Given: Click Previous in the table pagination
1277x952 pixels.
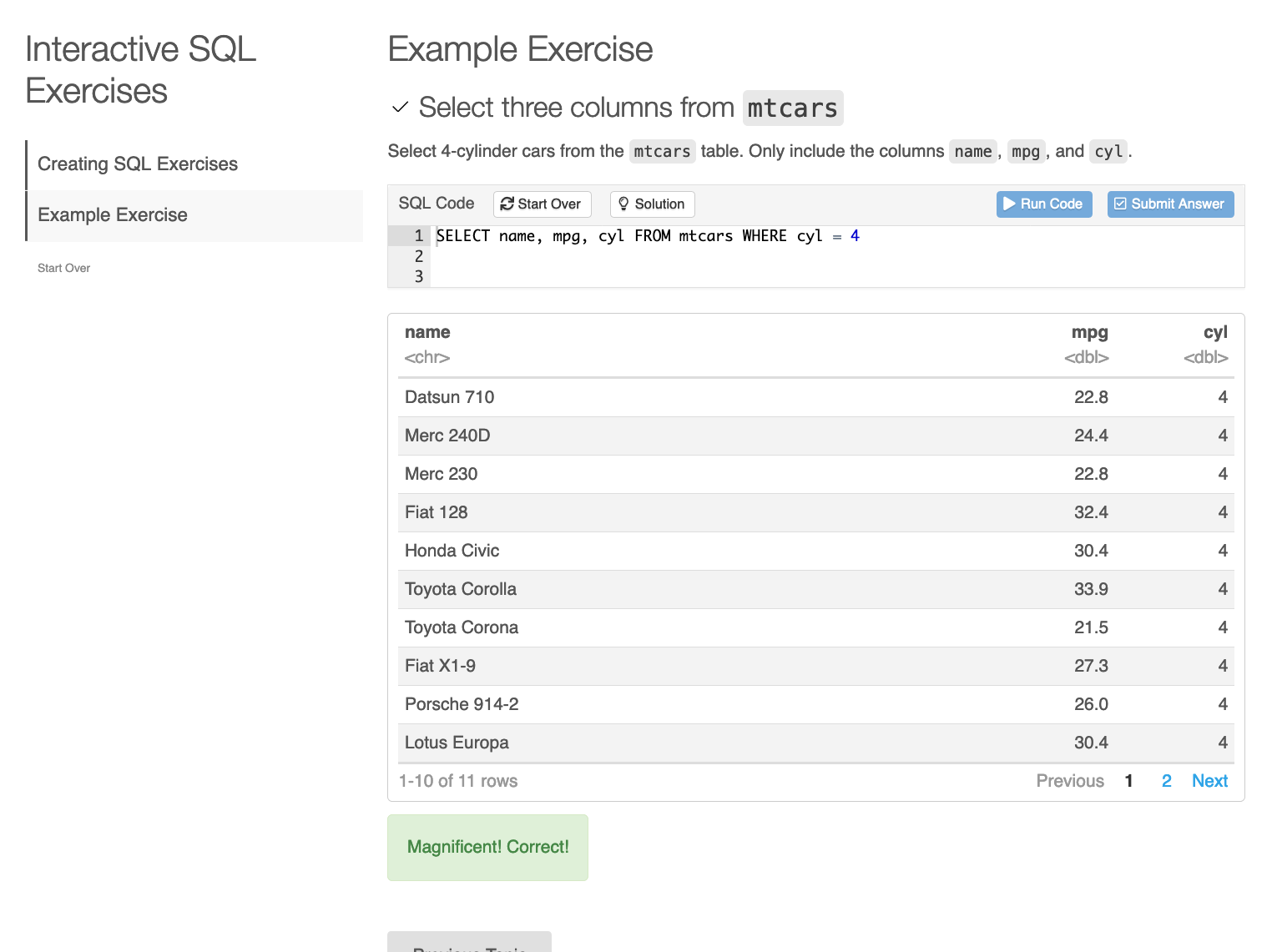Looking at the screenshot, I should coord(1069,780).
